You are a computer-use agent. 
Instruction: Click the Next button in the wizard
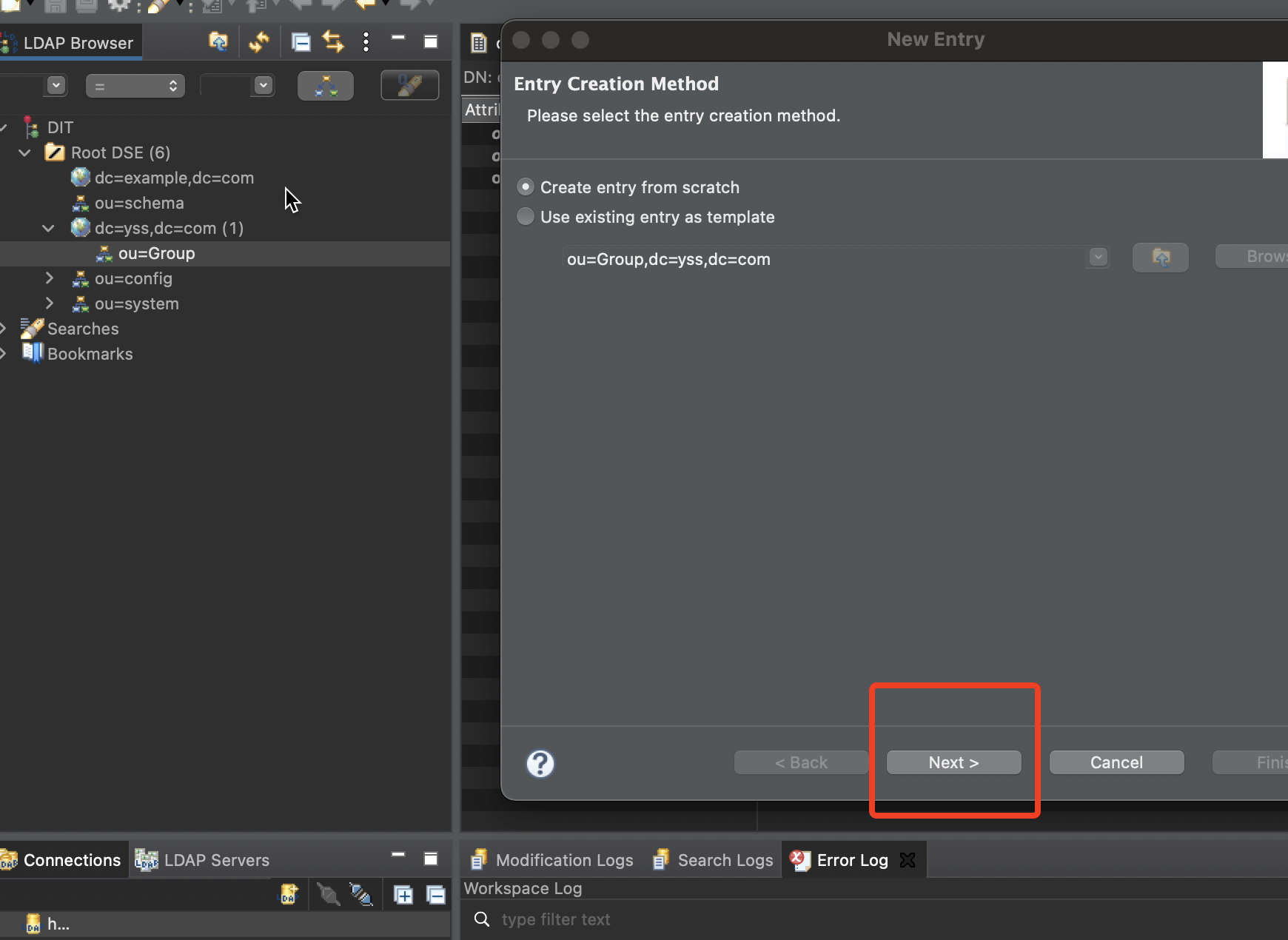pyautogui.click(x=953, y=762)
